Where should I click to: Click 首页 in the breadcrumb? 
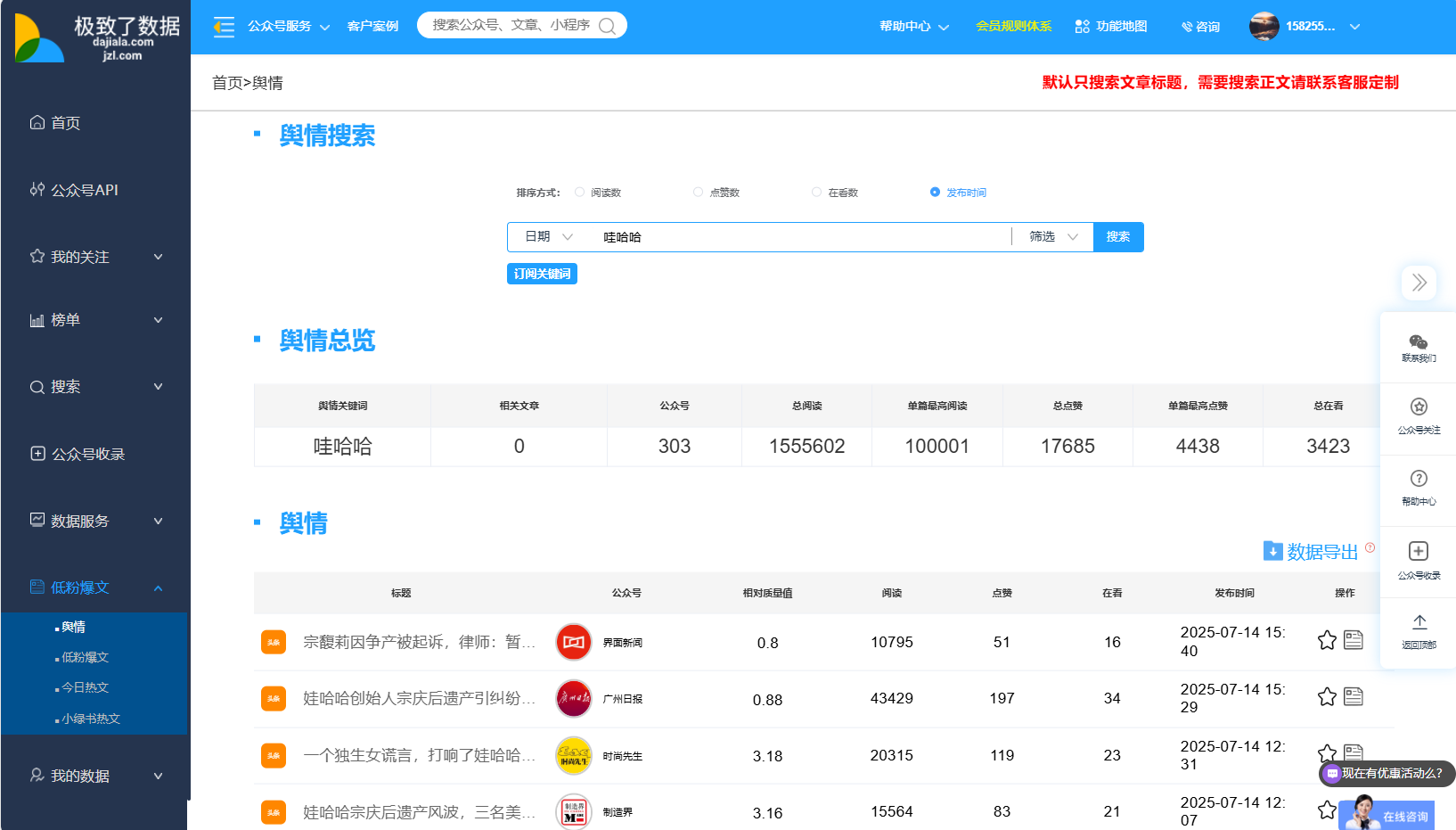(227, 83)
